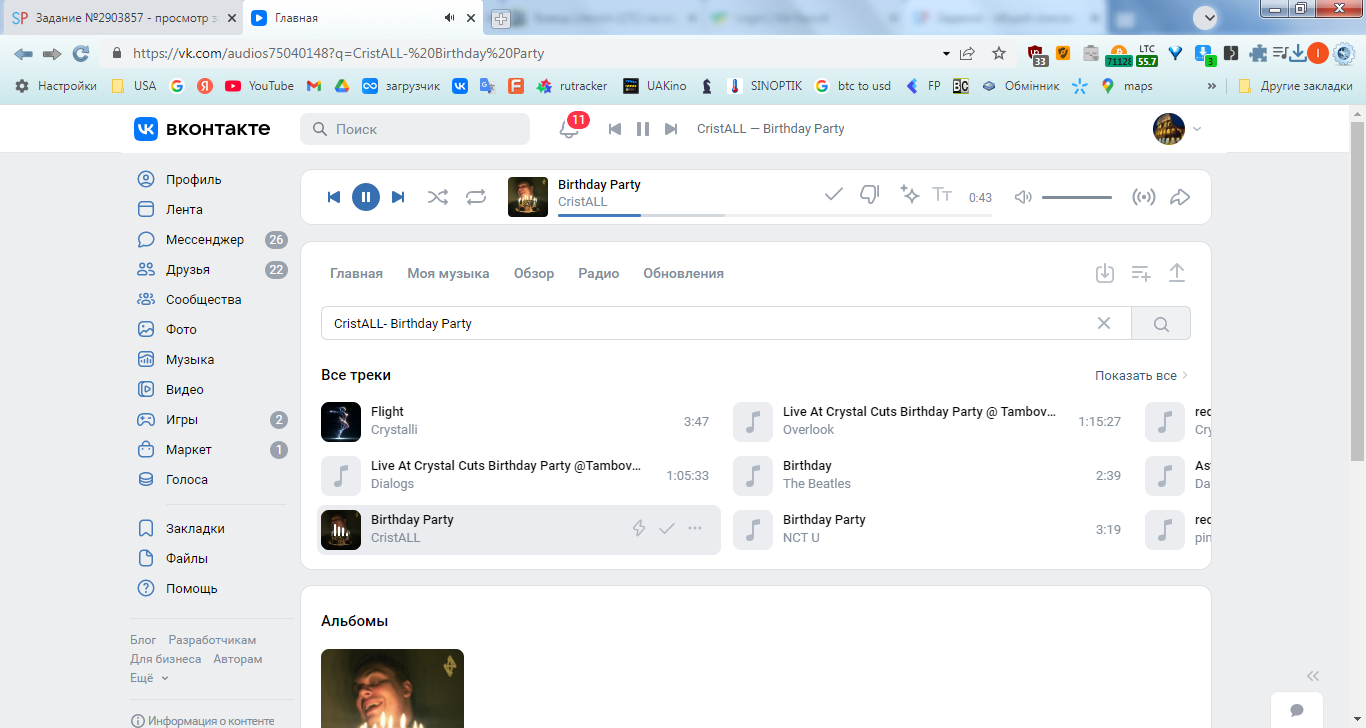The image size is (1366, 728).
Task: Click the double-chevron collapse icon above the chat button
Action: click(x=1313, y=676)
